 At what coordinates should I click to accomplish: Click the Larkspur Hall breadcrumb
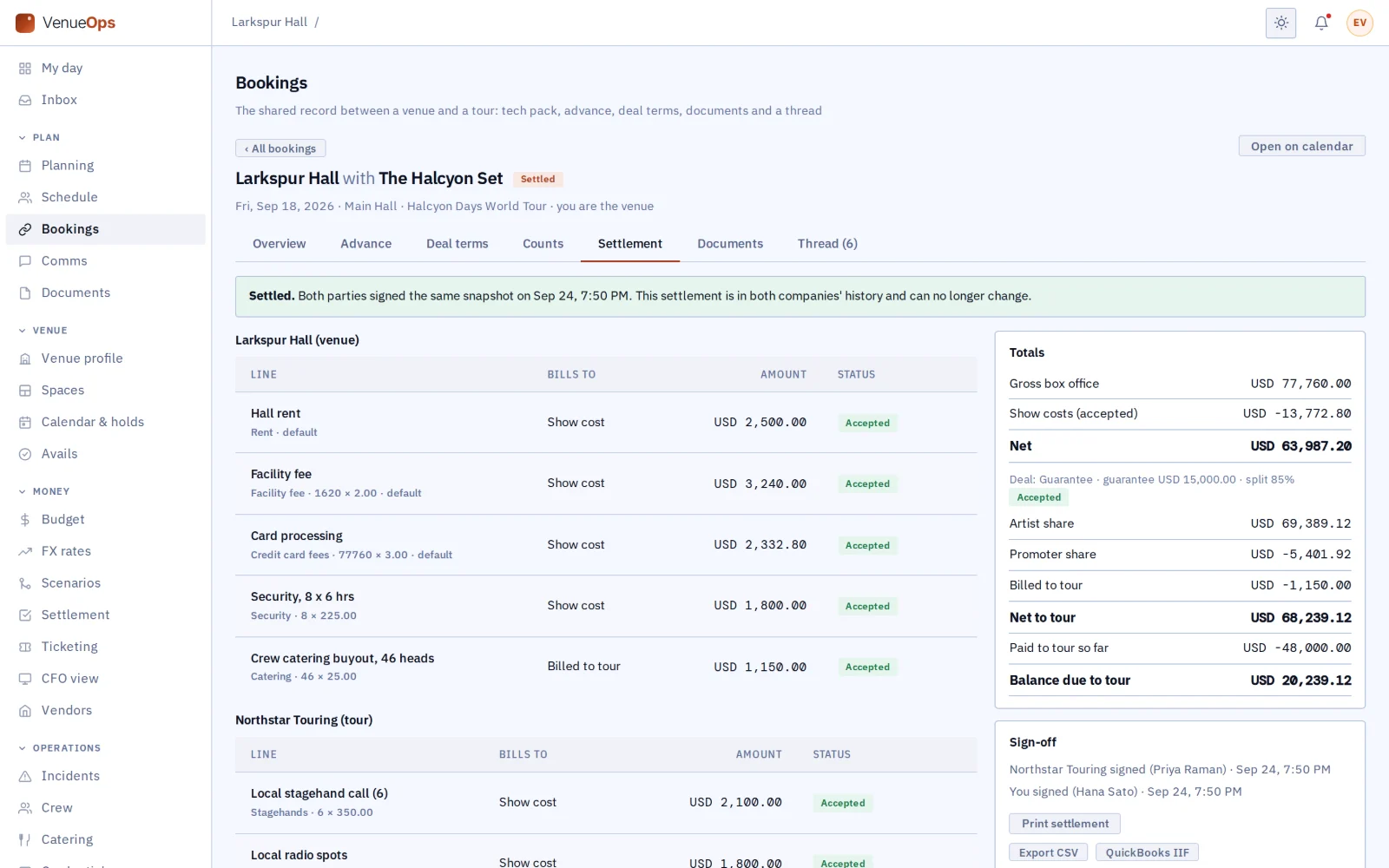269,23
